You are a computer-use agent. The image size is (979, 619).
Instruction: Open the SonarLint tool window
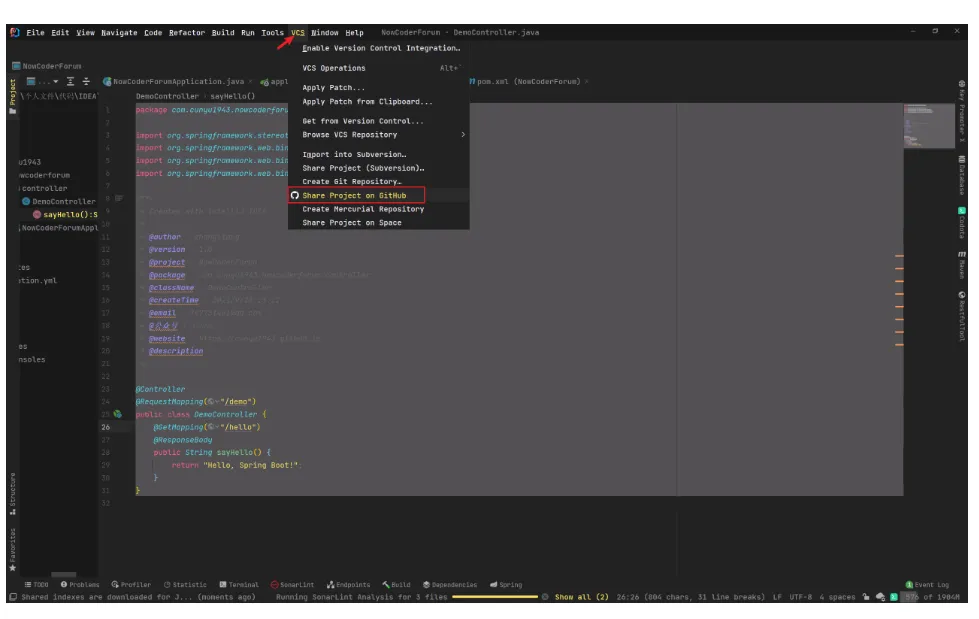tap(292, 585)
